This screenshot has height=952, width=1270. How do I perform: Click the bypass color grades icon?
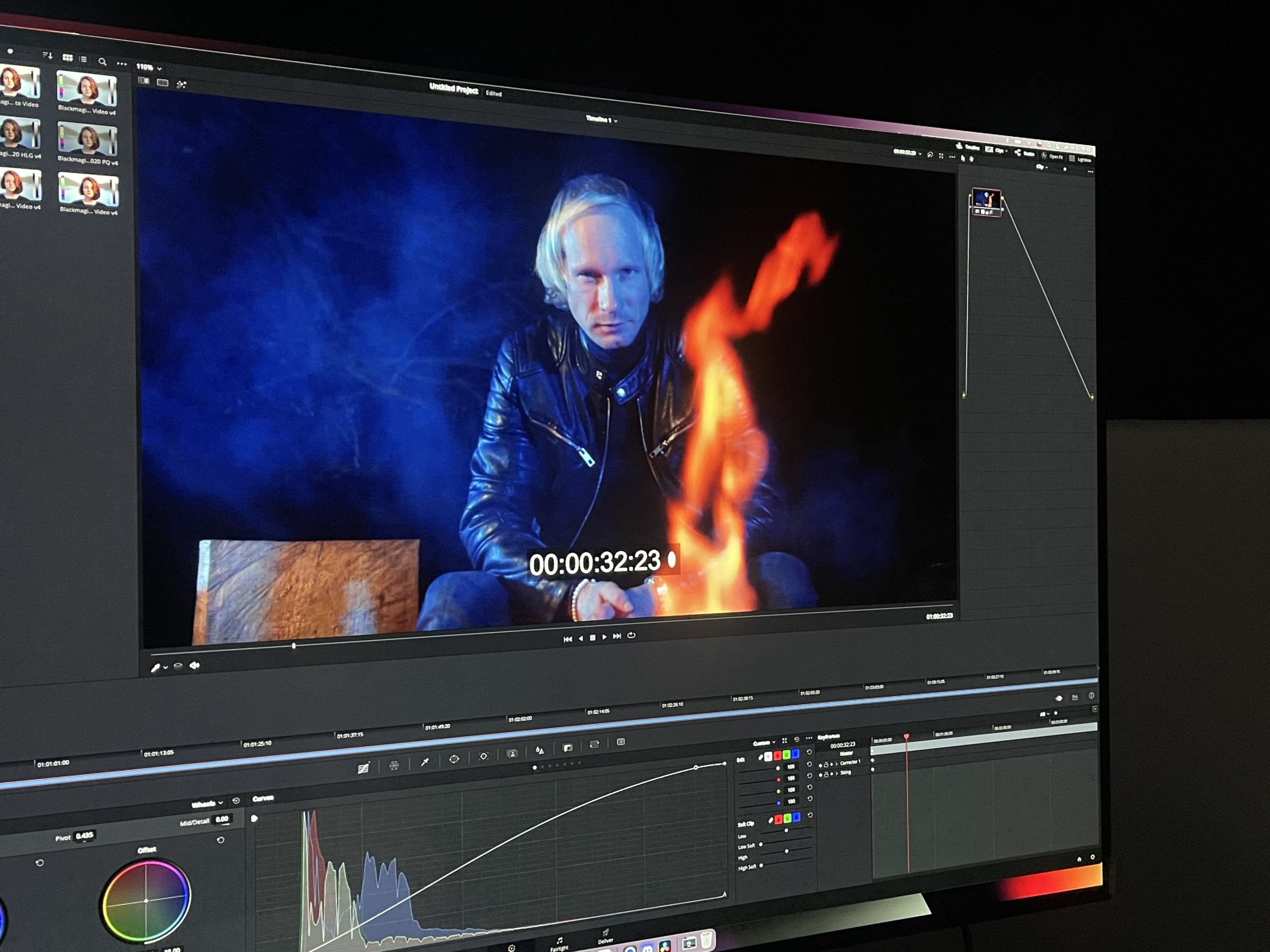[930, 154]
